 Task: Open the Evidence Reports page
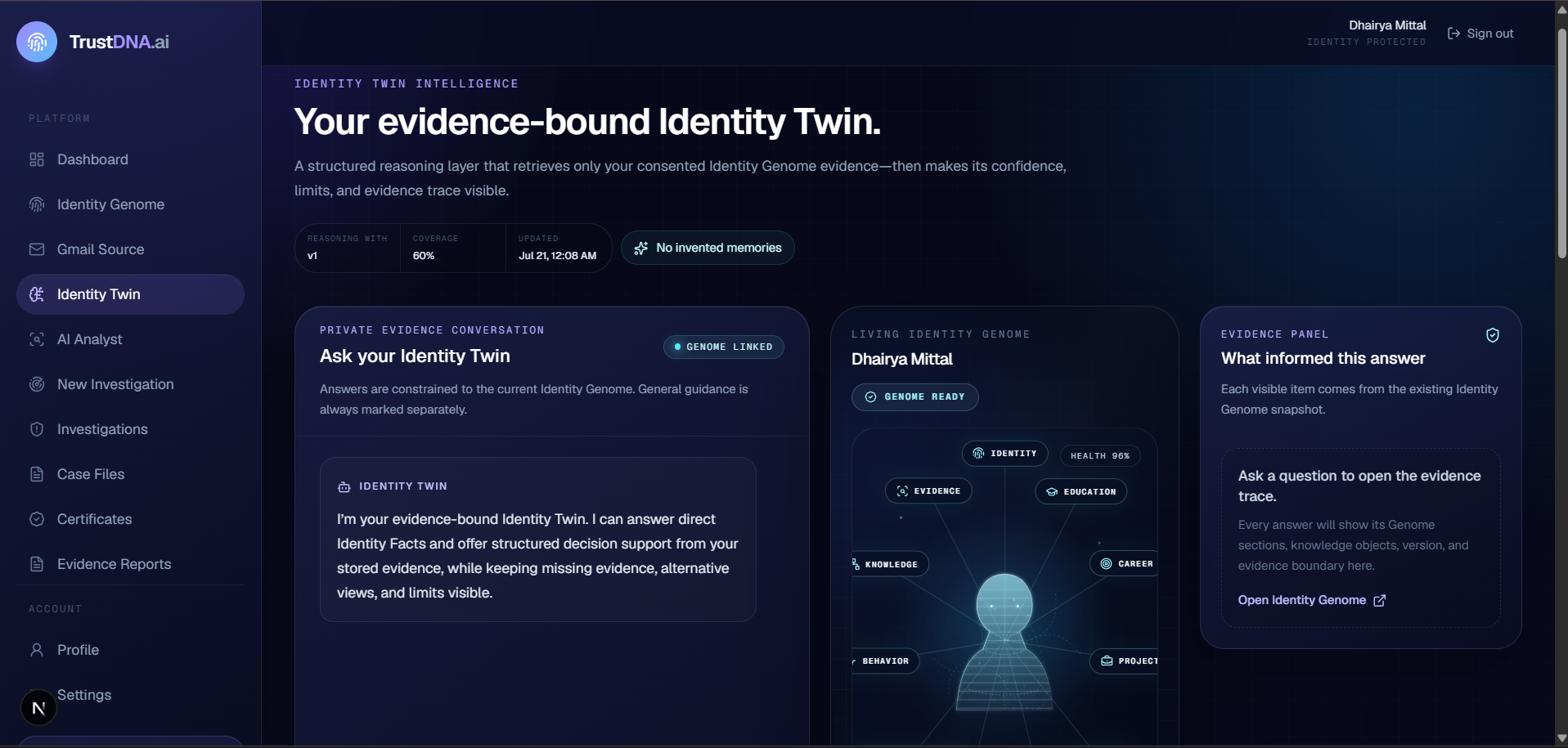click(130, 564)
